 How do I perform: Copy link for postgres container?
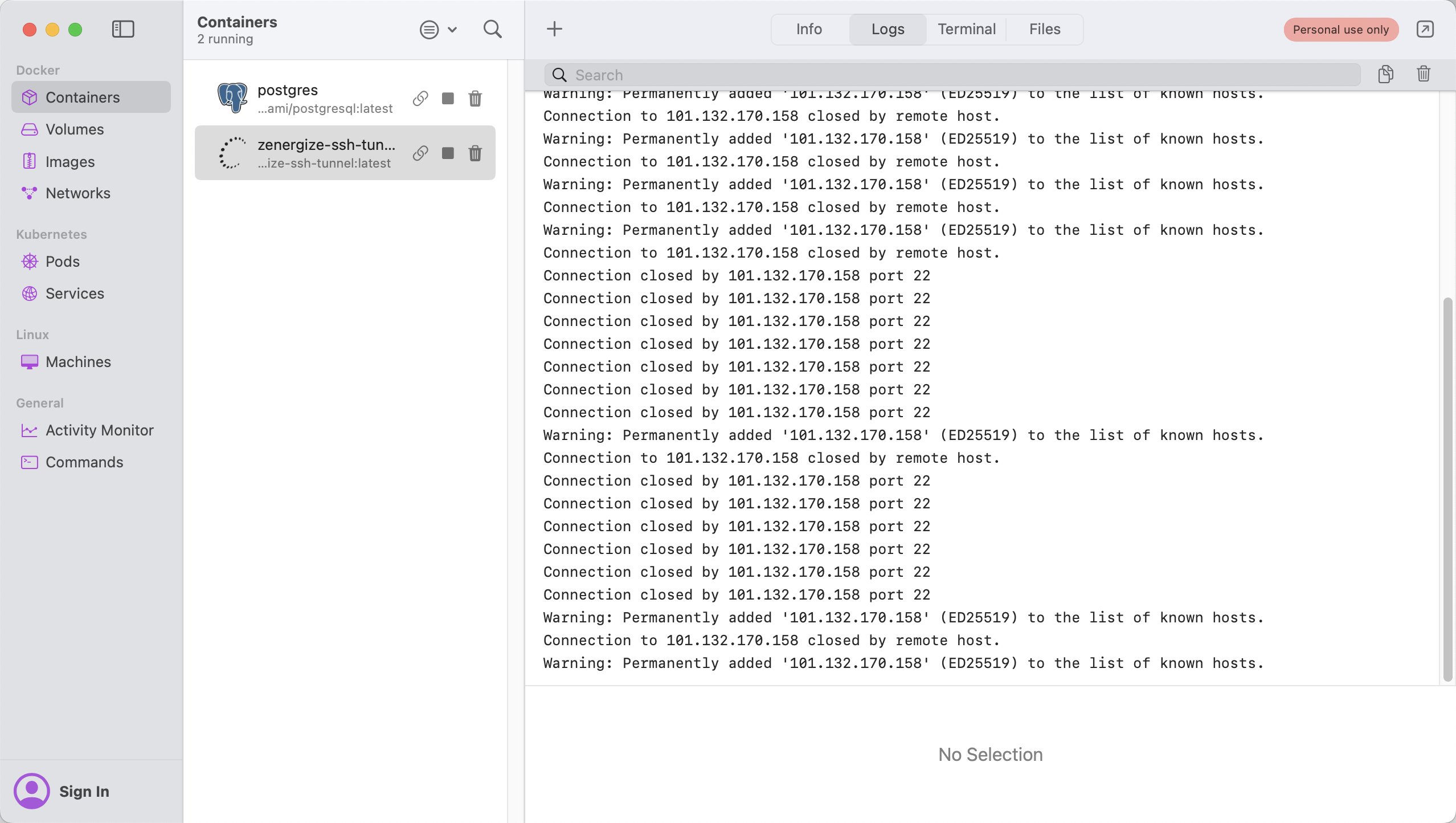[420, 99]
